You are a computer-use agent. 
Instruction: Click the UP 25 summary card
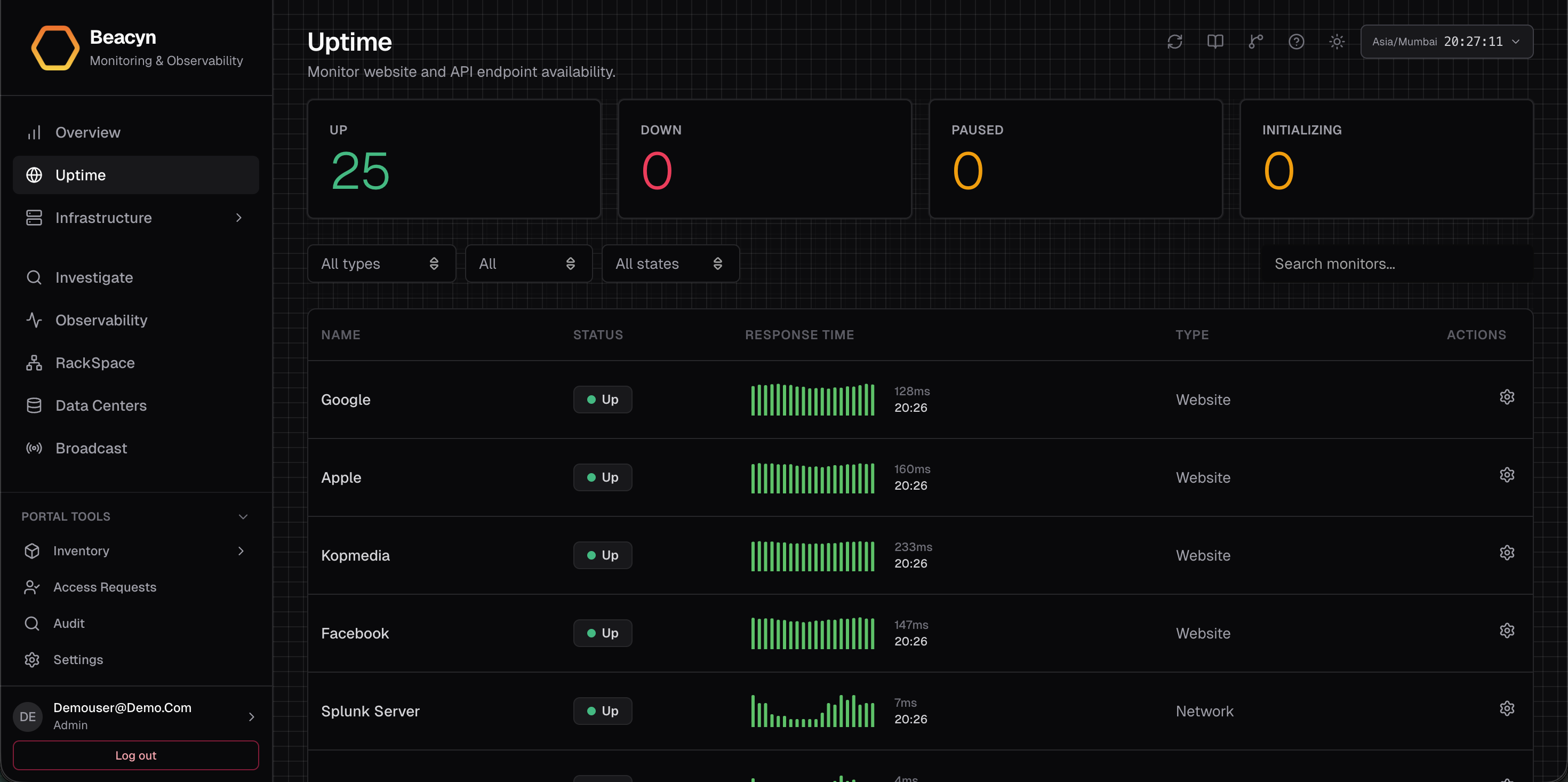click(454, 159)
